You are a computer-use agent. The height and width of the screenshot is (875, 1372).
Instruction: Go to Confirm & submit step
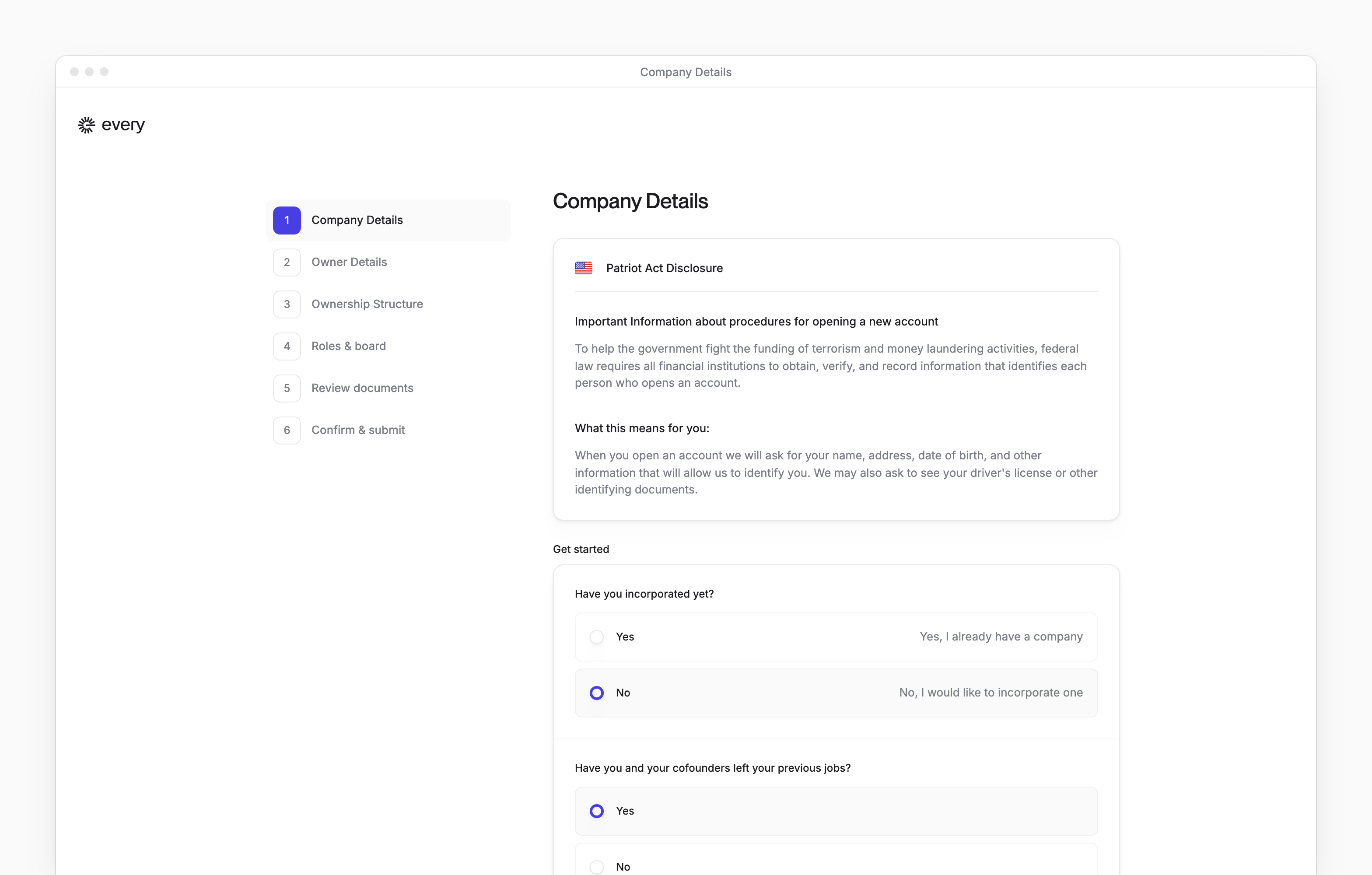pos(388,430)
